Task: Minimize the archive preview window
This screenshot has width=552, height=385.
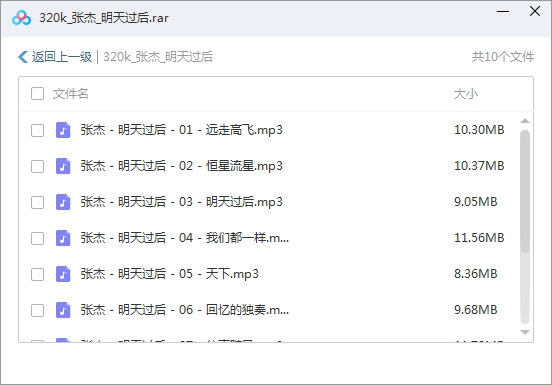Action: (503, 12)
